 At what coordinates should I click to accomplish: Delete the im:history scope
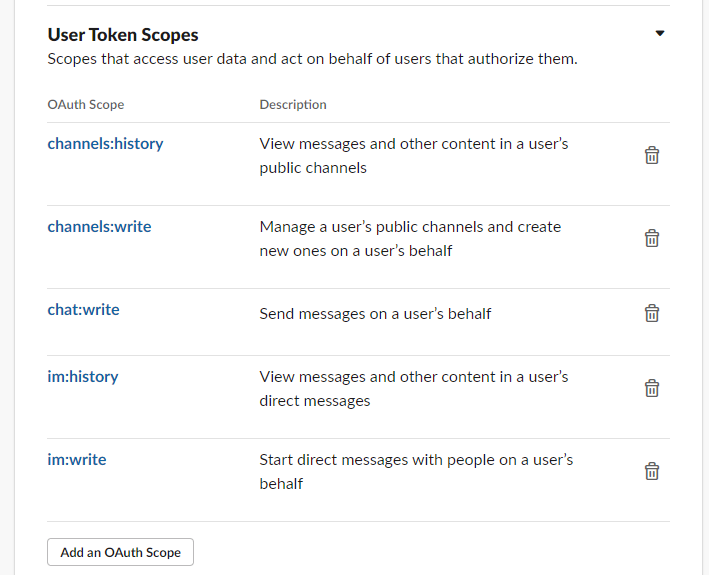click(x=651, y=388)
